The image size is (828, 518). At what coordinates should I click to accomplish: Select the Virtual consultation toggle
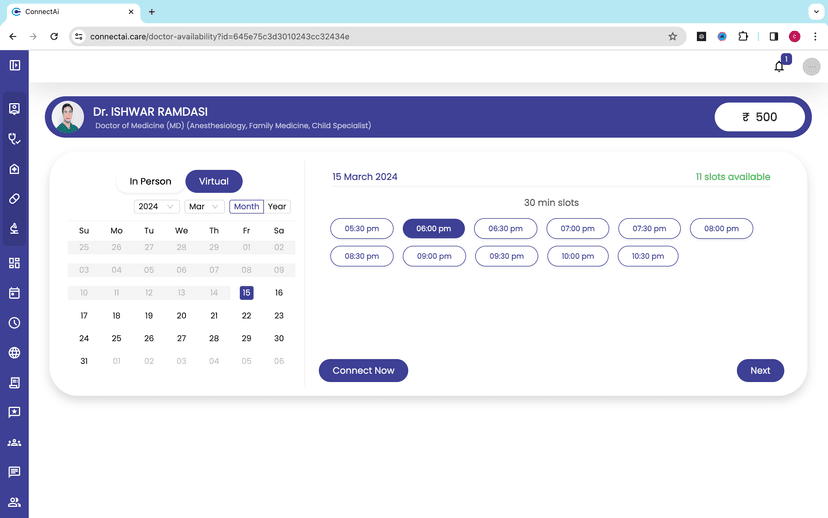point(214,181)
